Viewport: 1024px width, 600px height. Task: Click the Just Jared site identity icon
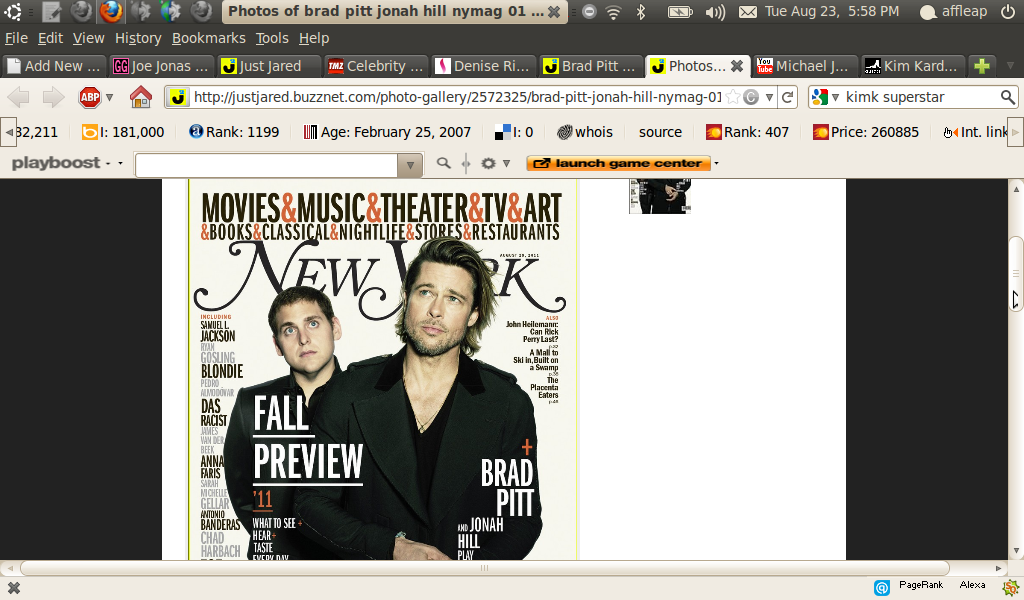point(178,97)
